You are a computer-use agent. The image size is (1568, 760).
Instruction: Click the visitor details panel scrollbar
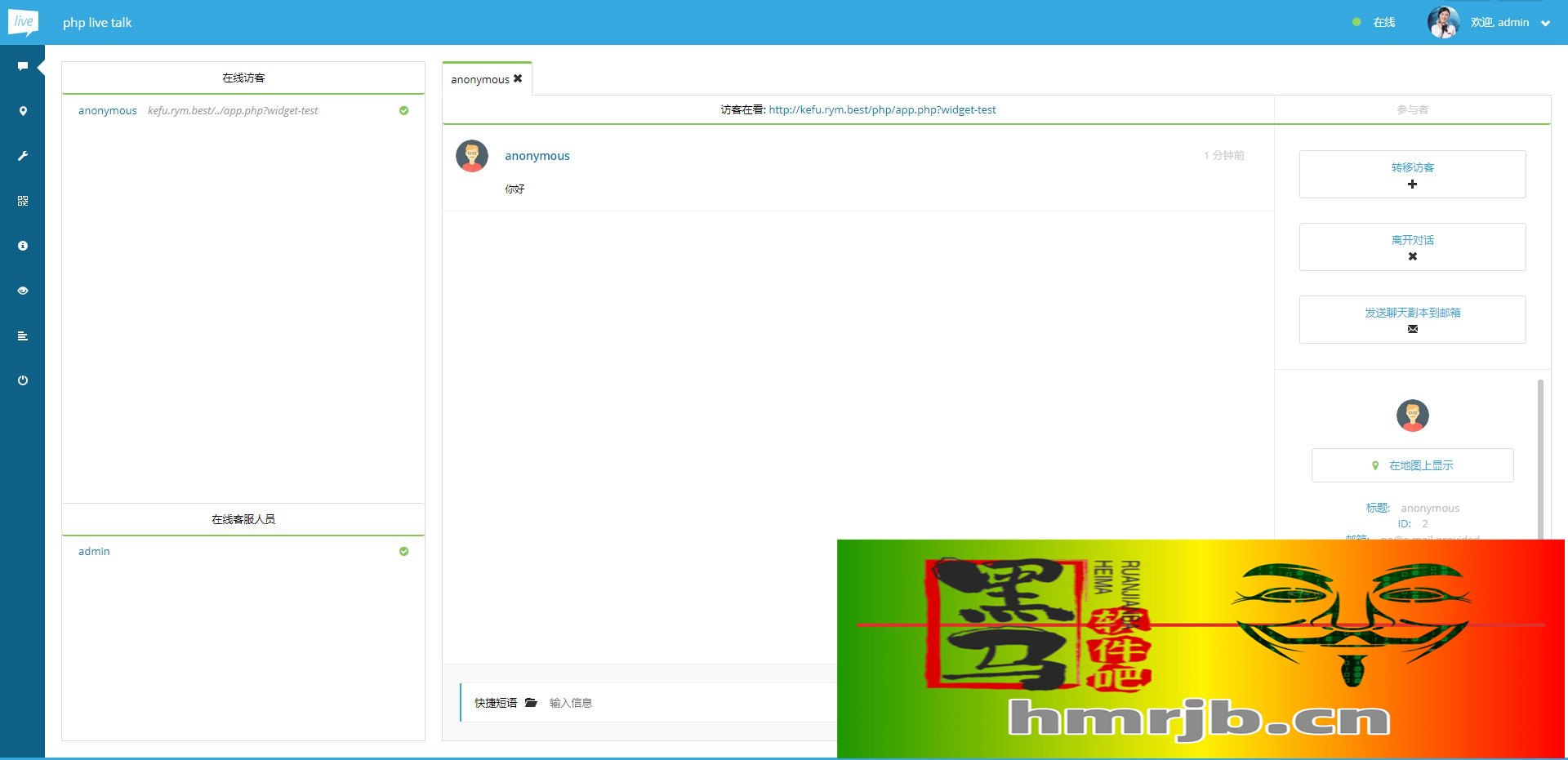[1540, 459]
